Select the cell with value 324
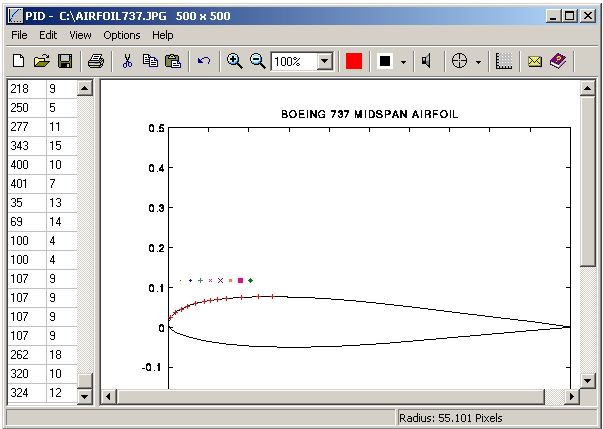The height and width of the screenshot is (429, 603). [x=27, y=392]
